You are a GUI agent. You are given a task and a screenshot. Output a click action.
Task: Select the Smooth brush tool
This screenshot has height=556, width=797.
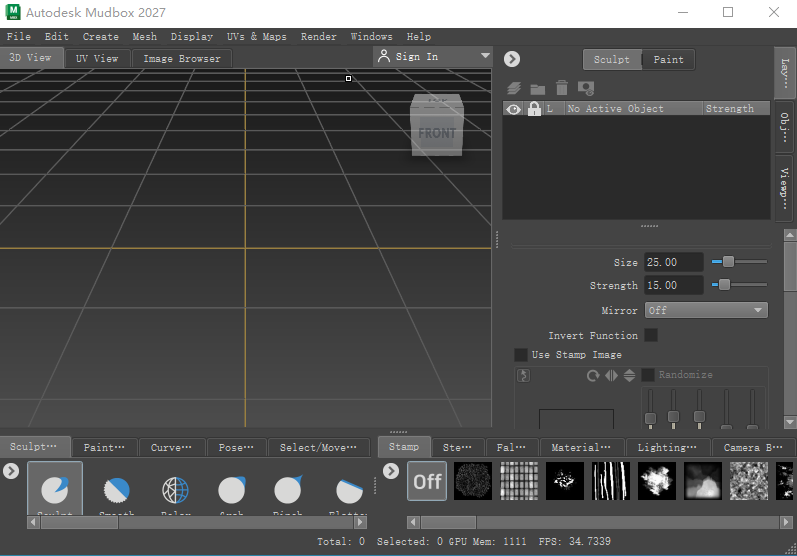coord(116,489)
